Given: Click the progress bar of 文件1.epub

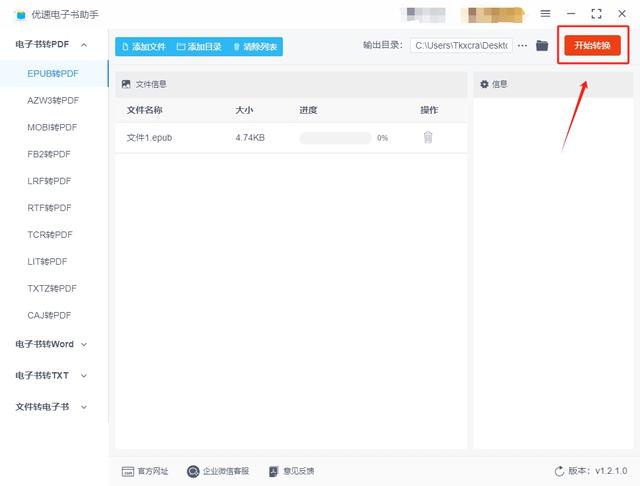Looking at the screenshot, I should pyautogui.click(x=335, y=138).
